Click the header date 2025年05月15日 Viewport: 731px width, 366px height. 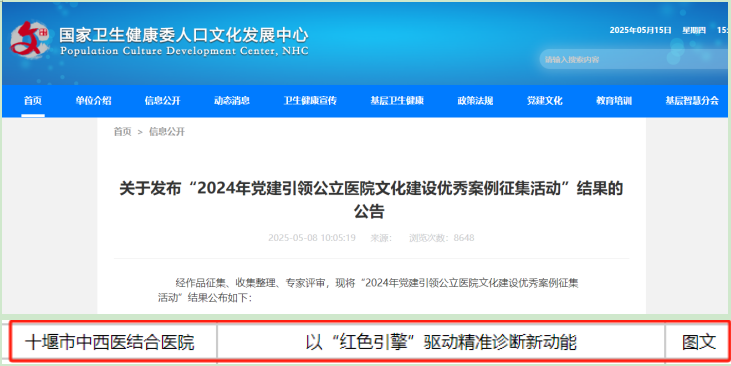pos(641,30)
